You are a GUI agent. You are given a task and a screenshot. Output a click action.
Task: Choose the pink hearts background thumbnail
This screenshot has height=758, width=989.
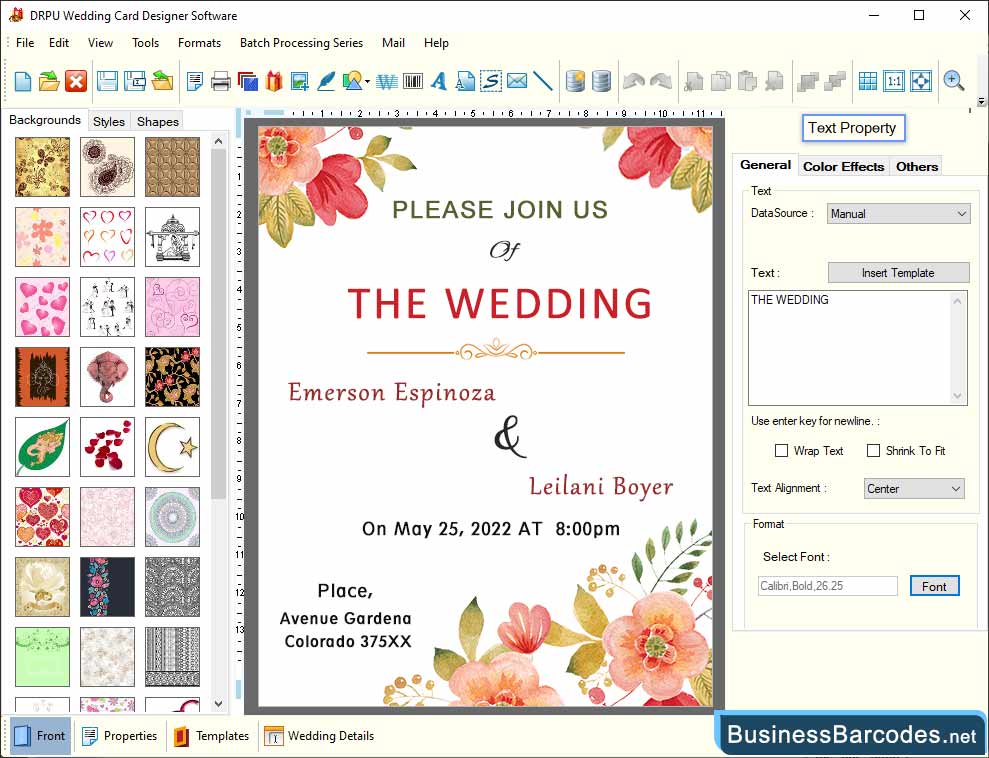click(x=42, y=307)
